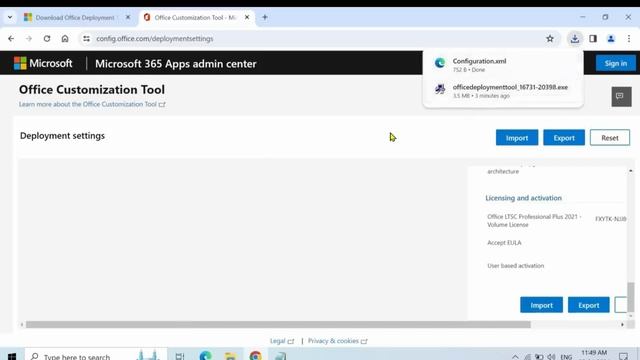640x360 pixels.
Task: Open the Chrome side panel icon
Action: 593,38
